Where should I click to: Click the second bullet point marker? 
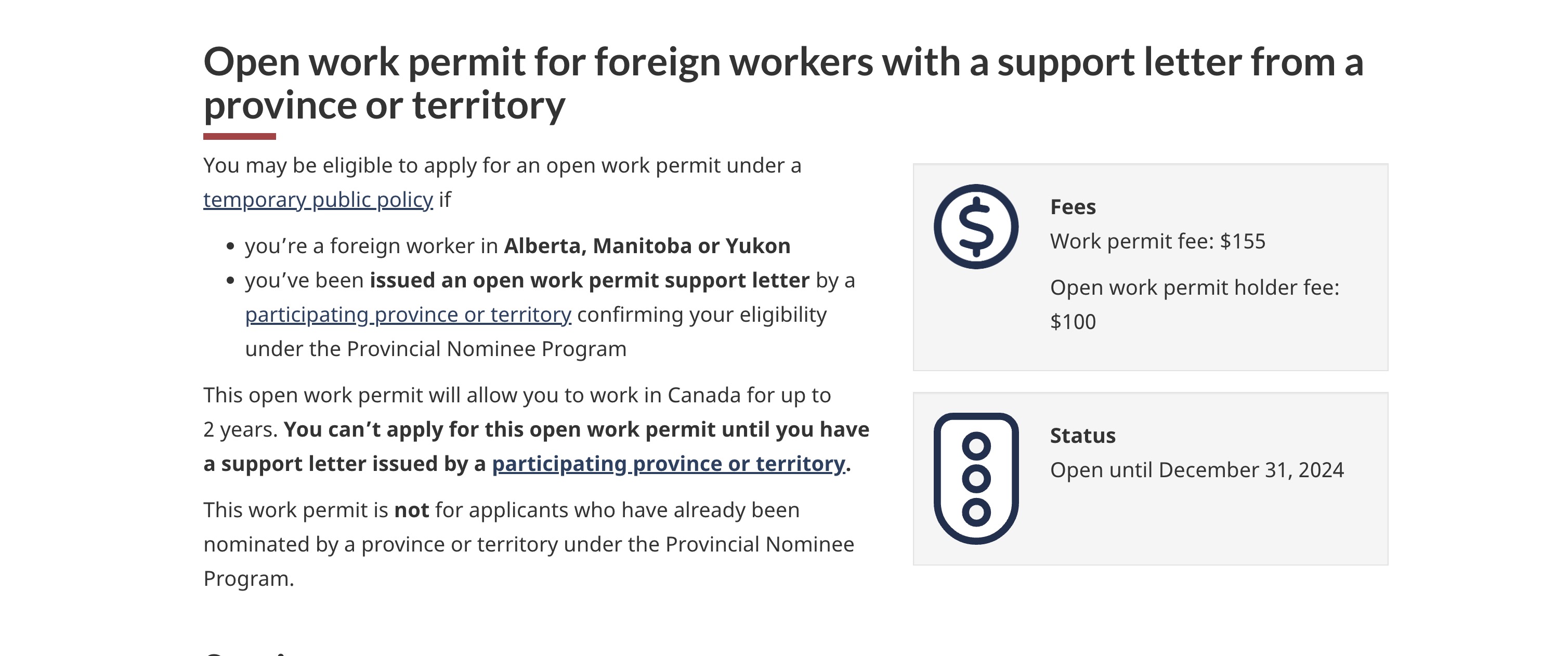coord(230,281)
